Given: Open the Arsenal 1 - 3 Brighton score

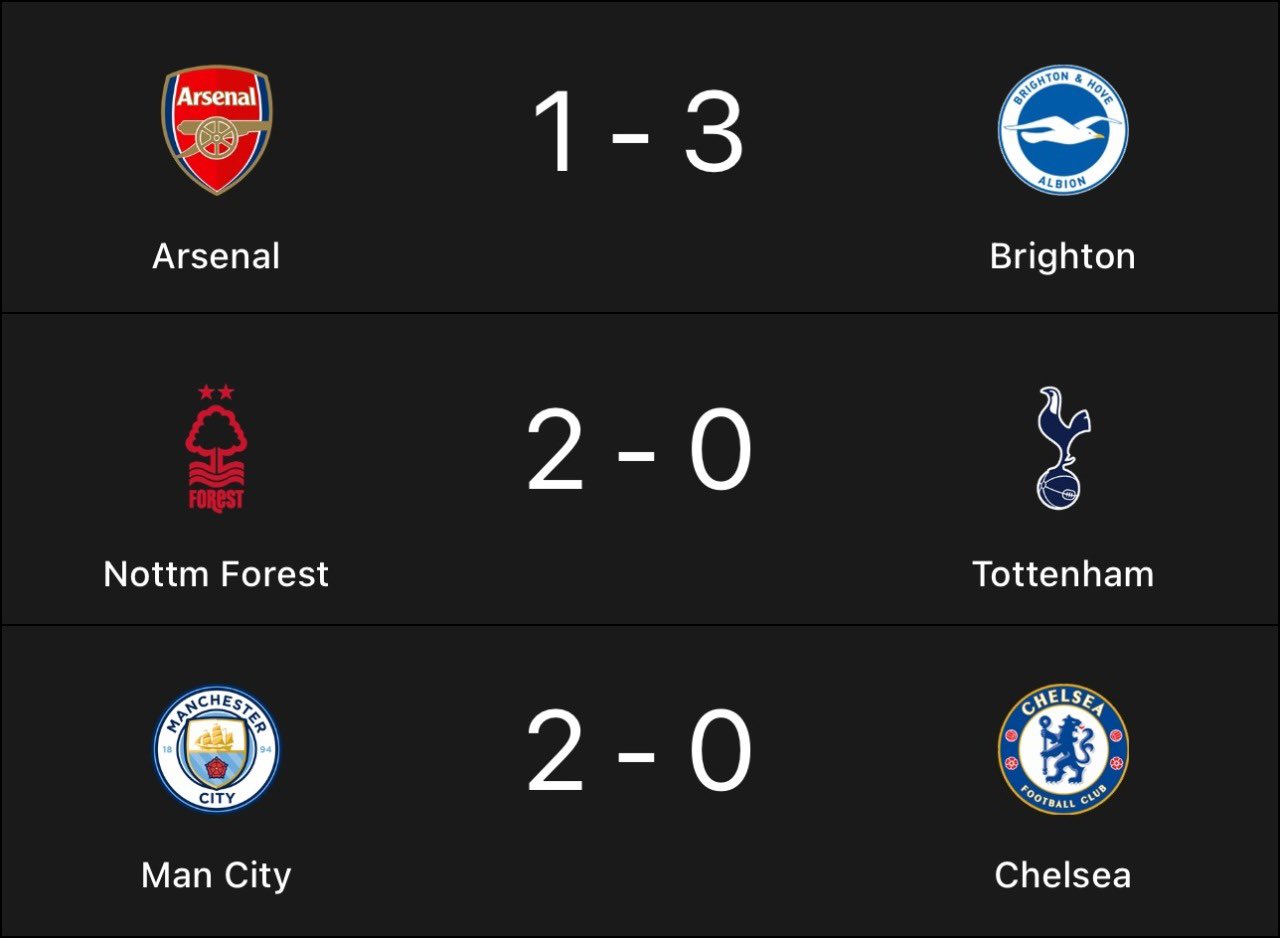Looking at the screenshot, I should [x=639, y=132].
